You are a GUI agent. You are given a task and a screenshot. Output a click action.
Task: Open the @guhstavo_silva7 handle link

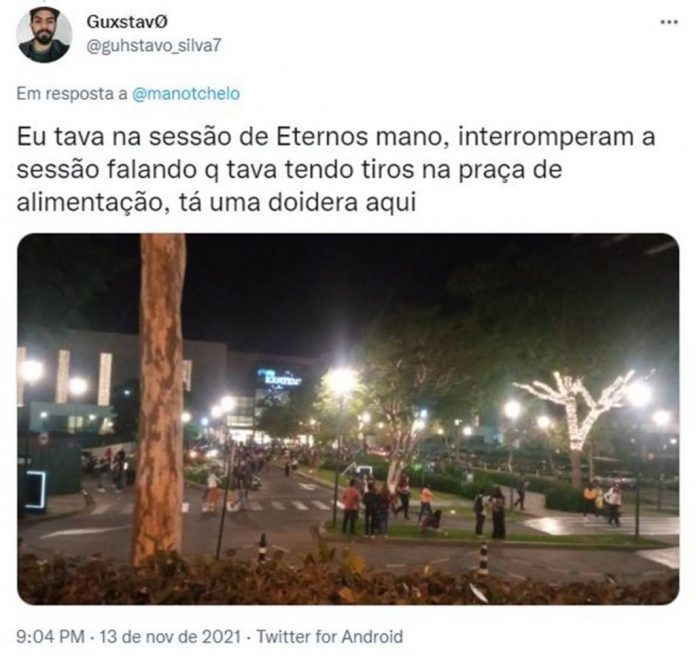click(x=154, y=46)
